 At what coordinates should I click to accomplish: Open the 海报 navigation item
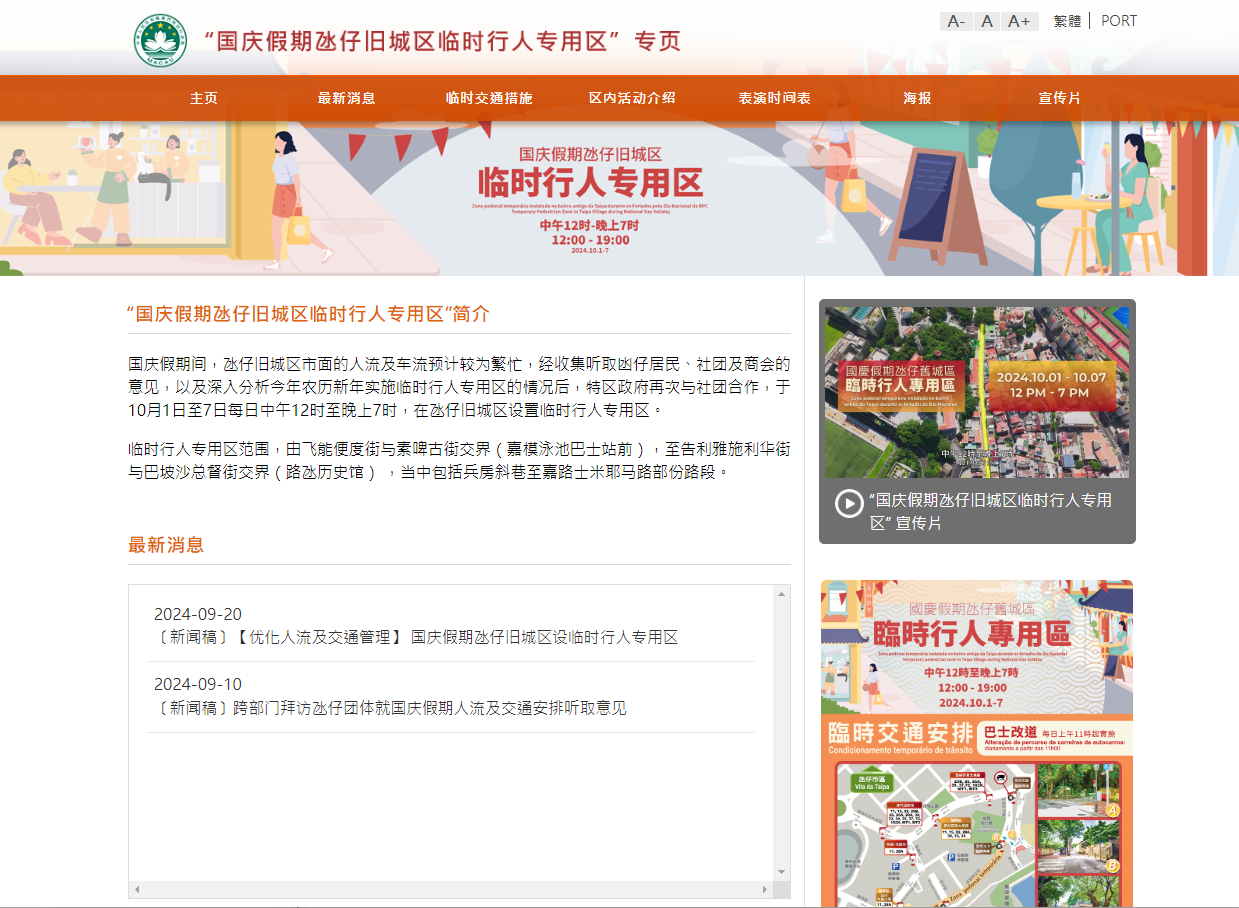[917, 98]
